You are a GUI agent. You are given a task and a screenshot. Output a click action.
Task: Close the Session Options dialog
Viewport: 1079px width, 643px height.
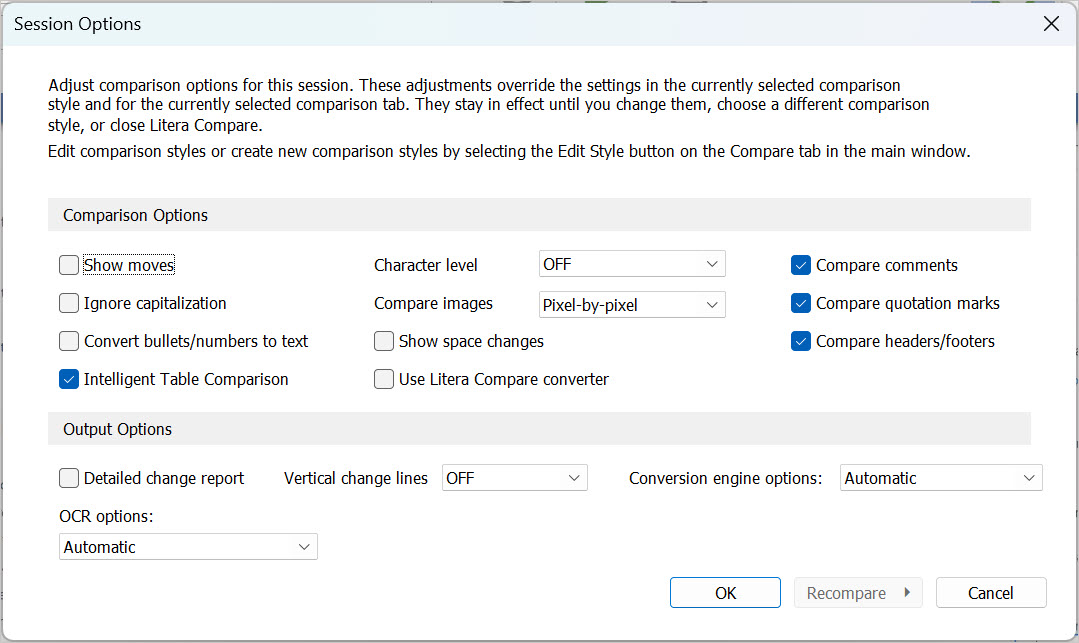[1051, 24]
